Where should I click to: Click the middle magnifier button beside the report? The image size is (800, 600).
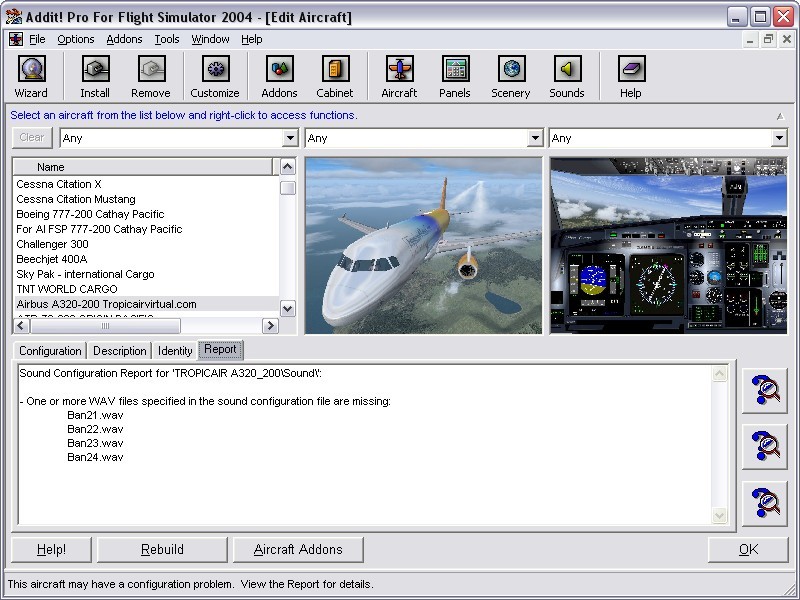click(765, 447)
